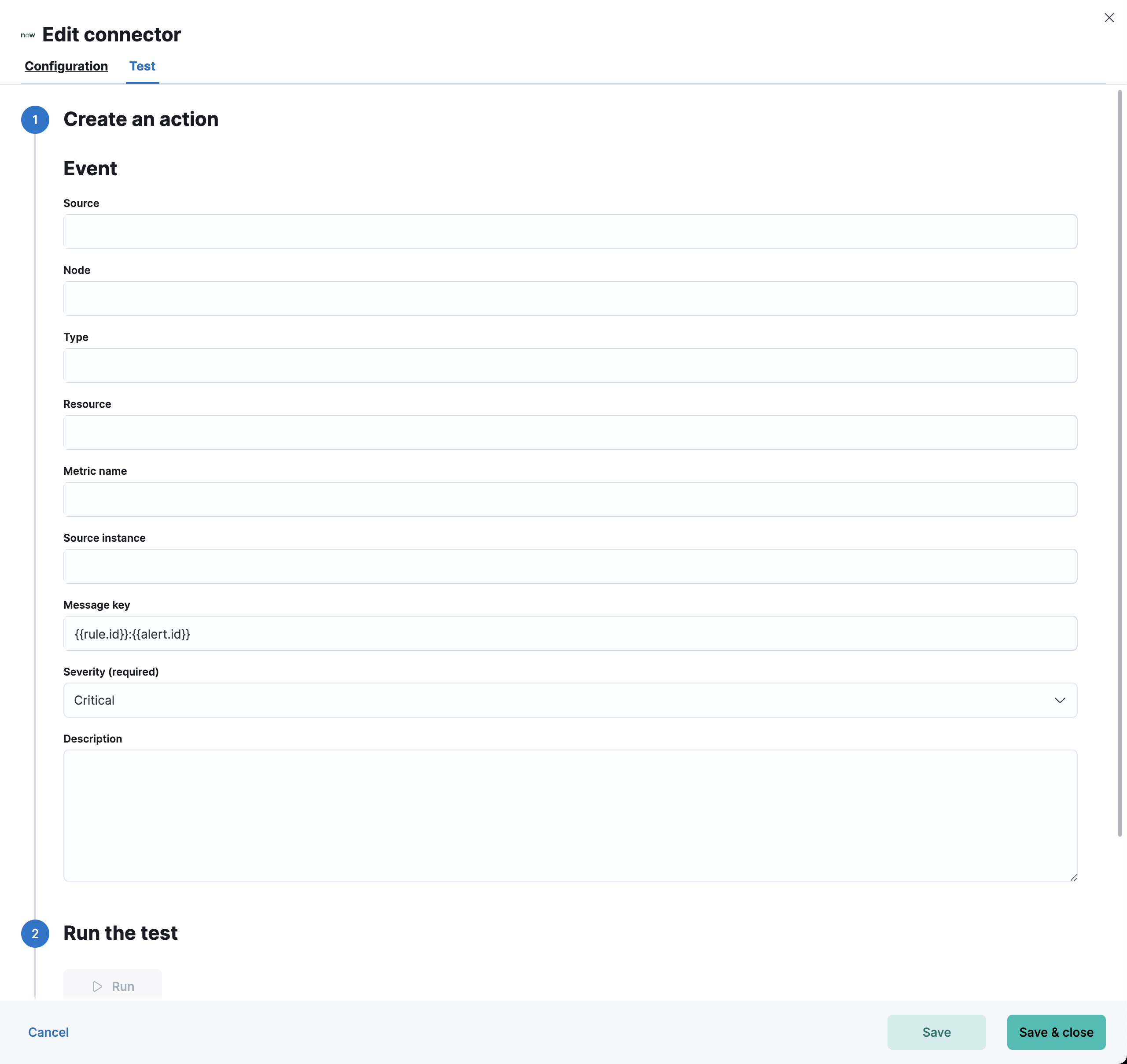Expand the severity selector chevron
The width and height of the screenshot is (1127, 1064).
1060,700
